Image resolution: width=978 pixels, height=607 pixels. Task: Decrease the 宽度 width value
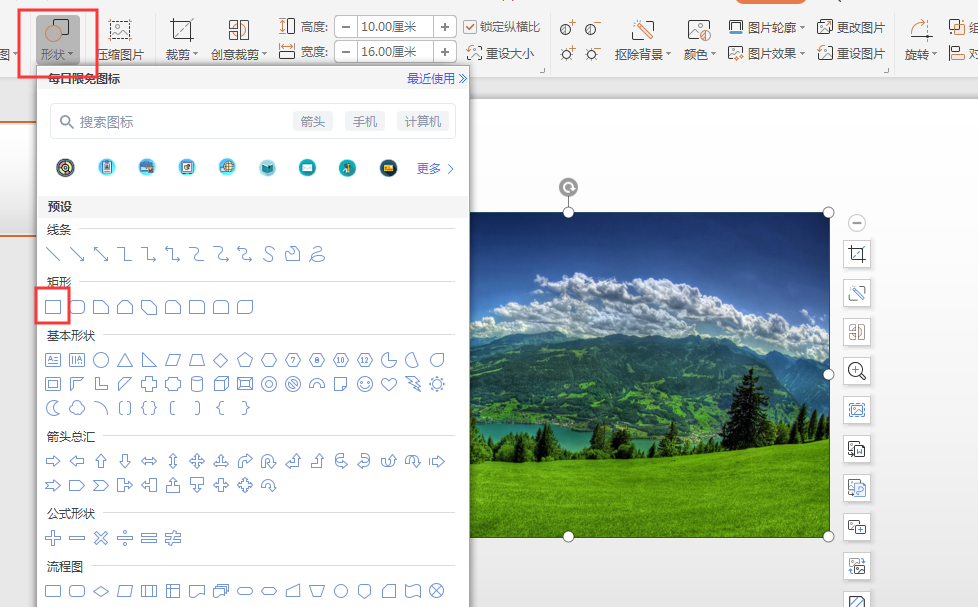click(x=346, y=52)
